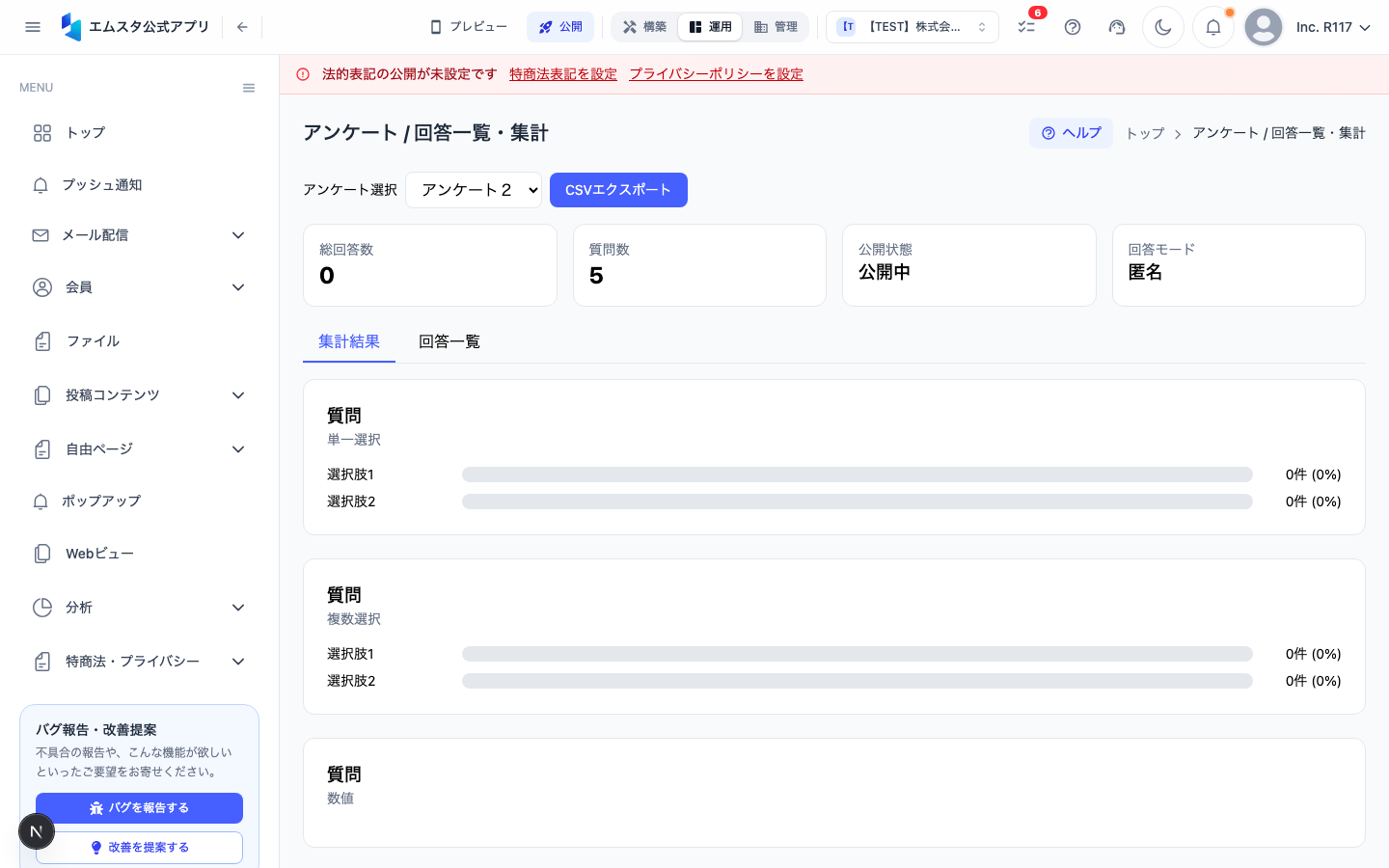This screenshot has width=1389, height=868.
Task: Select the 運用 mode tab
Action: [710, 27]
